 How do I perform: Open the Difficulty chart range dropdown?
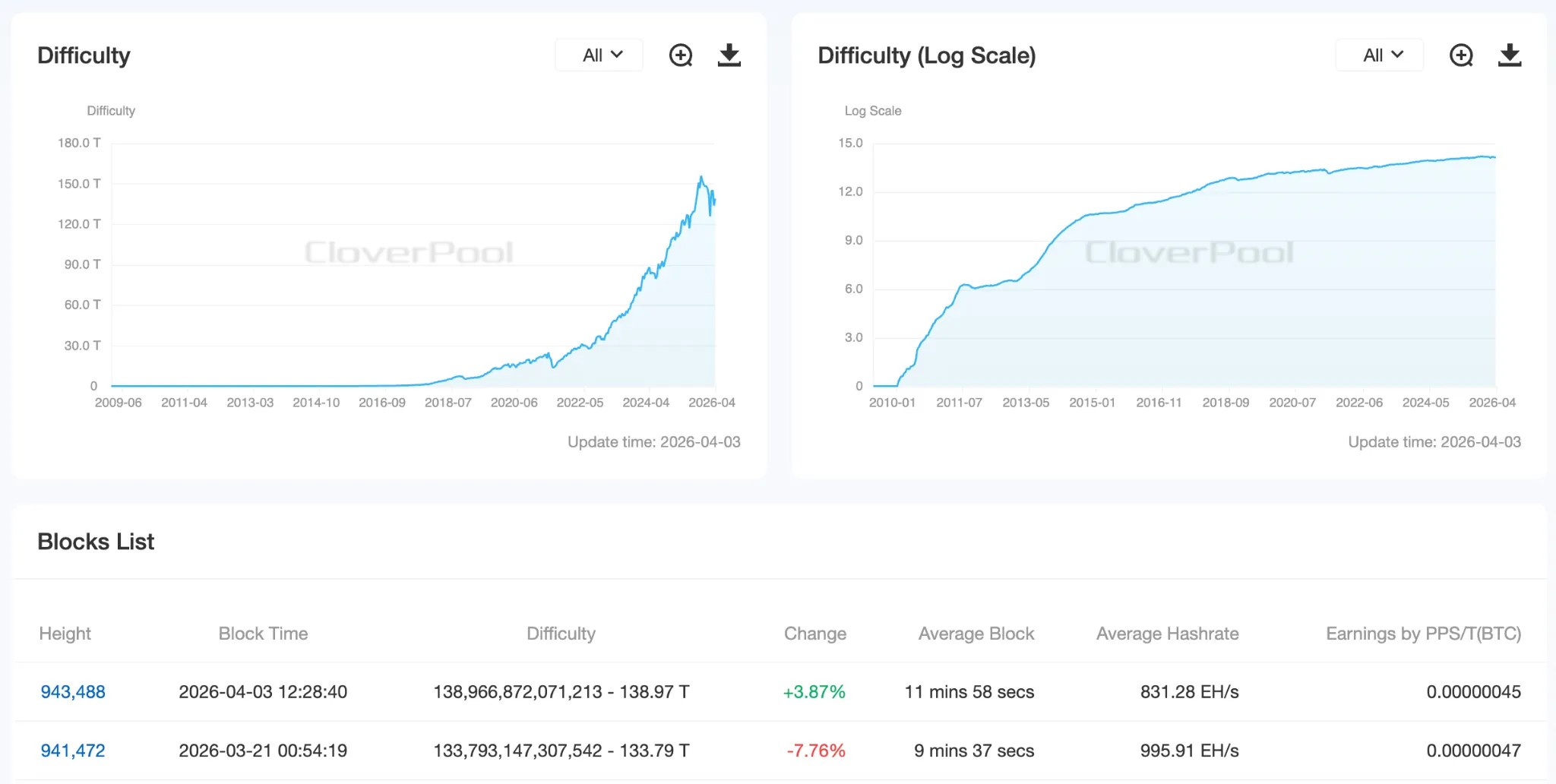click(601, 55)
